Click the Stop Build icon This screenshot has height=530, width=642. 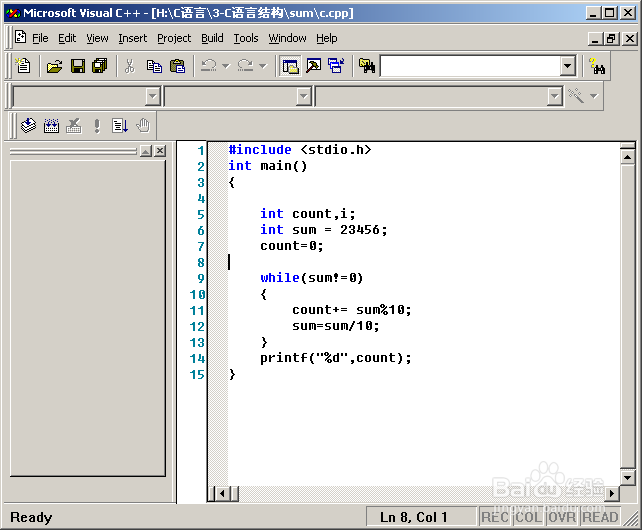point(74,126)
